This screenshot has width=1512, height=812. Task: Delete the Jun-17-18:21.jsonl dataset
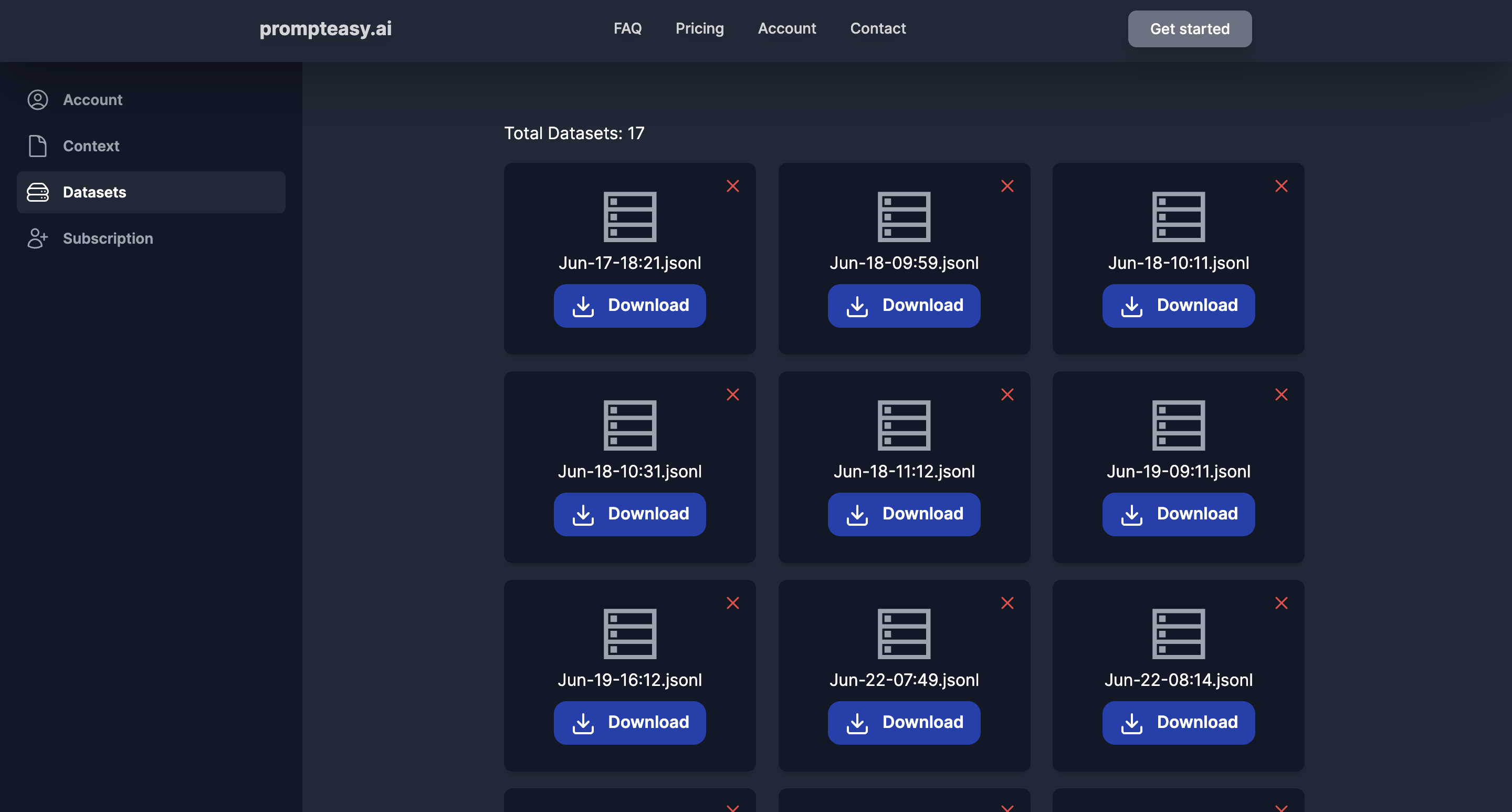(732, 186)
